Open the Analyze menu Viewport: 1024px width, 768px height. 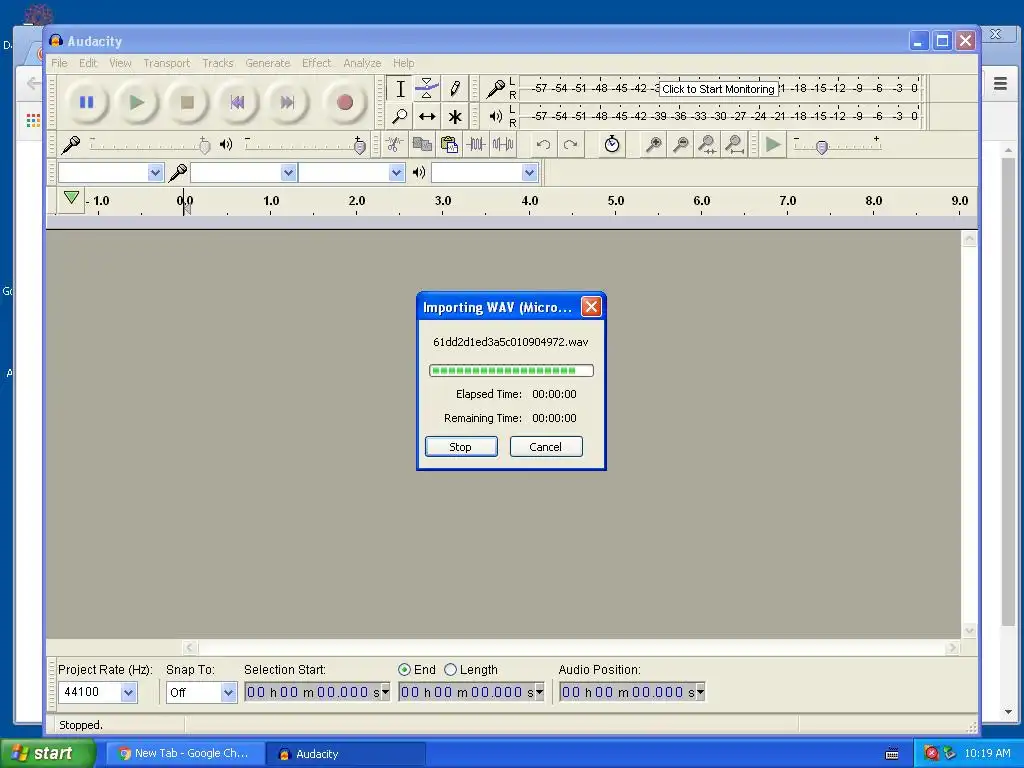click(362, 63)
